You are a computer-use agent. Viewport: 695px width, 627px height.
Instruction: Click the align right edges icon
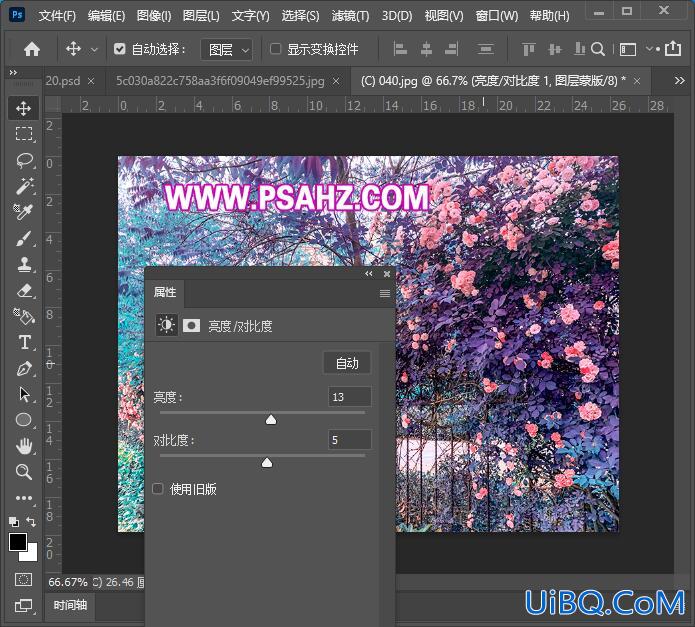pyautogui.click(x=452, y=49)
